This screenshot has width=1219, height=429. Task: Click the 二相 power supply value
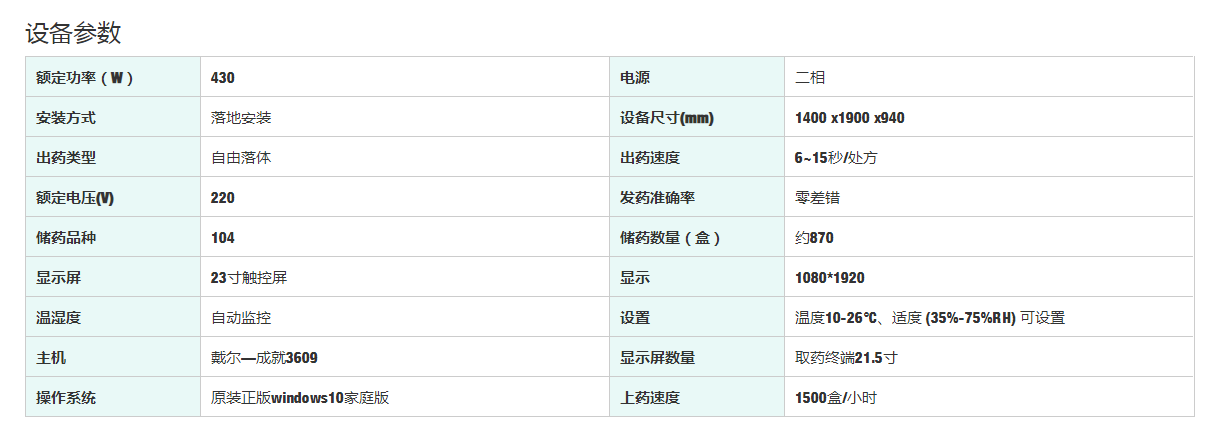[810, 78]
